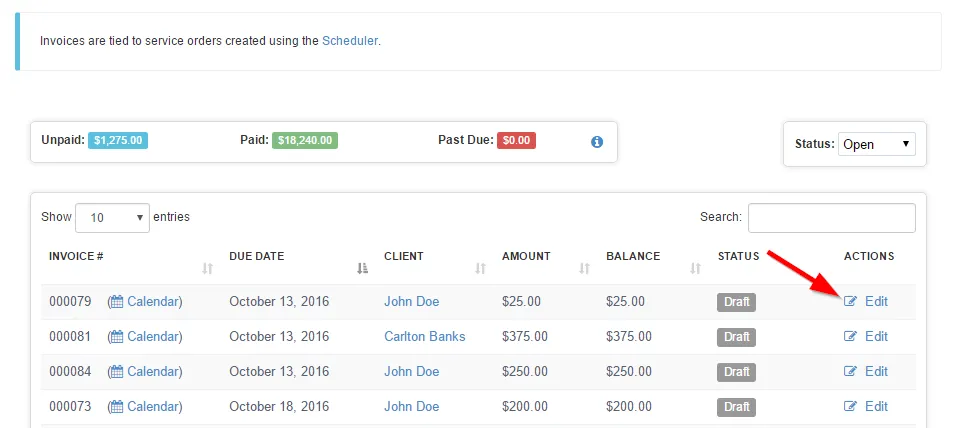Screen dimensions: 954x428
Task: Open the Scheduler link in the notice
Action: pyautogui.click(x=350, y=41)
